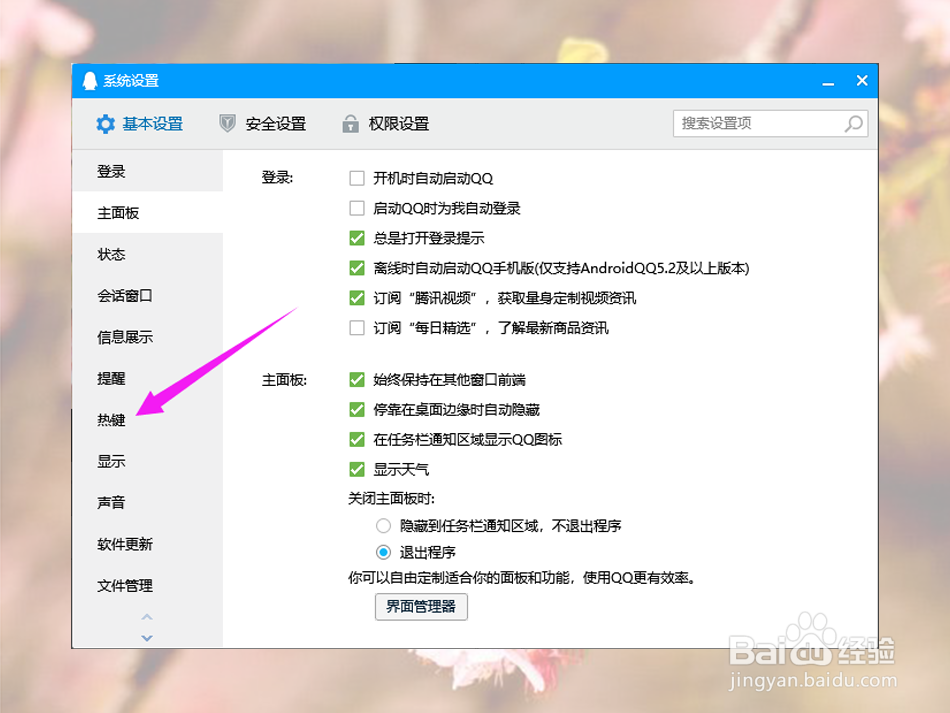Uncheck 停靠在桌面边缘时自动隐藏
The width and height of the screenshot is (950, 713).
(357, 410)
